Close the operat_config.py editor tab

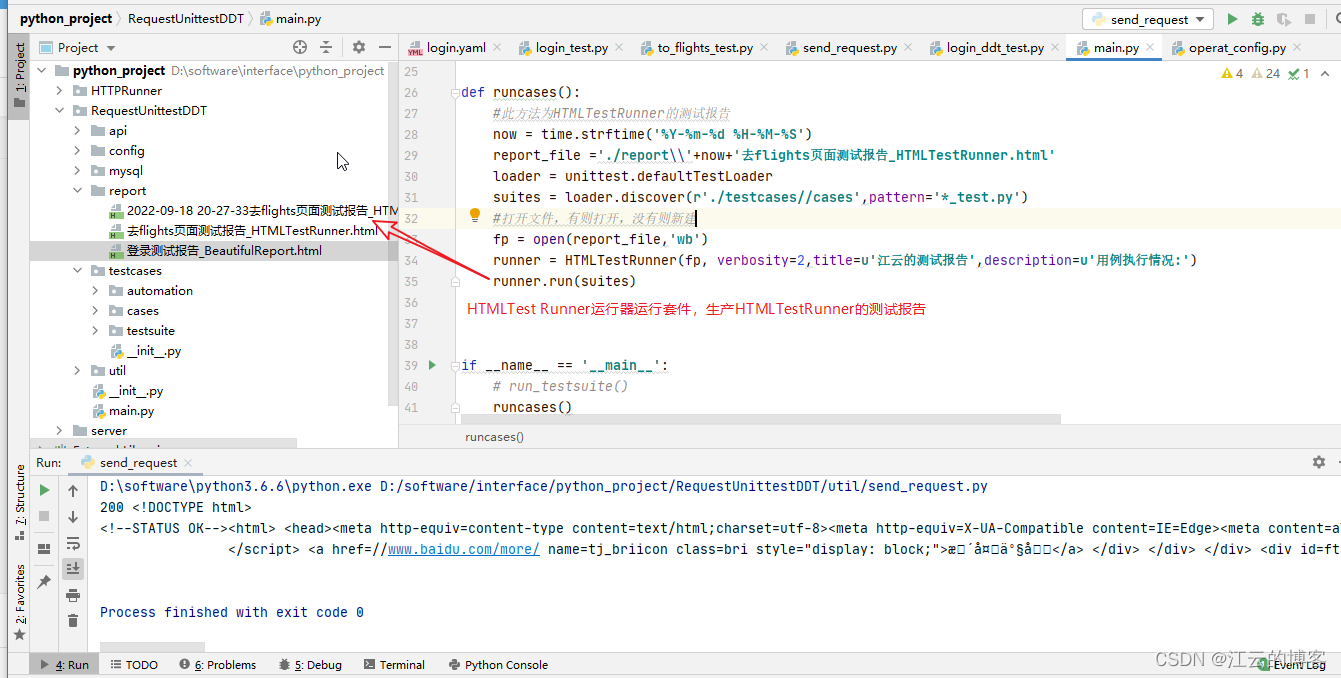[1296, 48]
